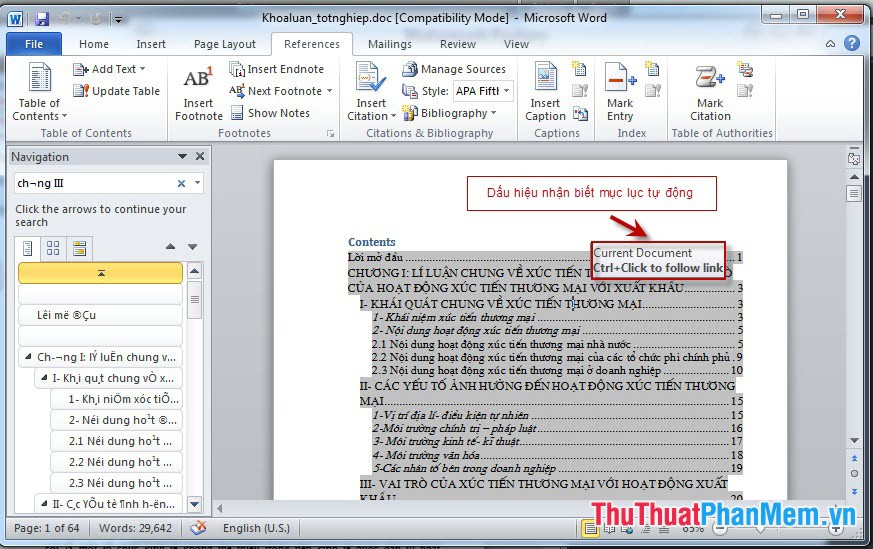Click the Add Text button
873x549 pixels.
pos(109,69)
